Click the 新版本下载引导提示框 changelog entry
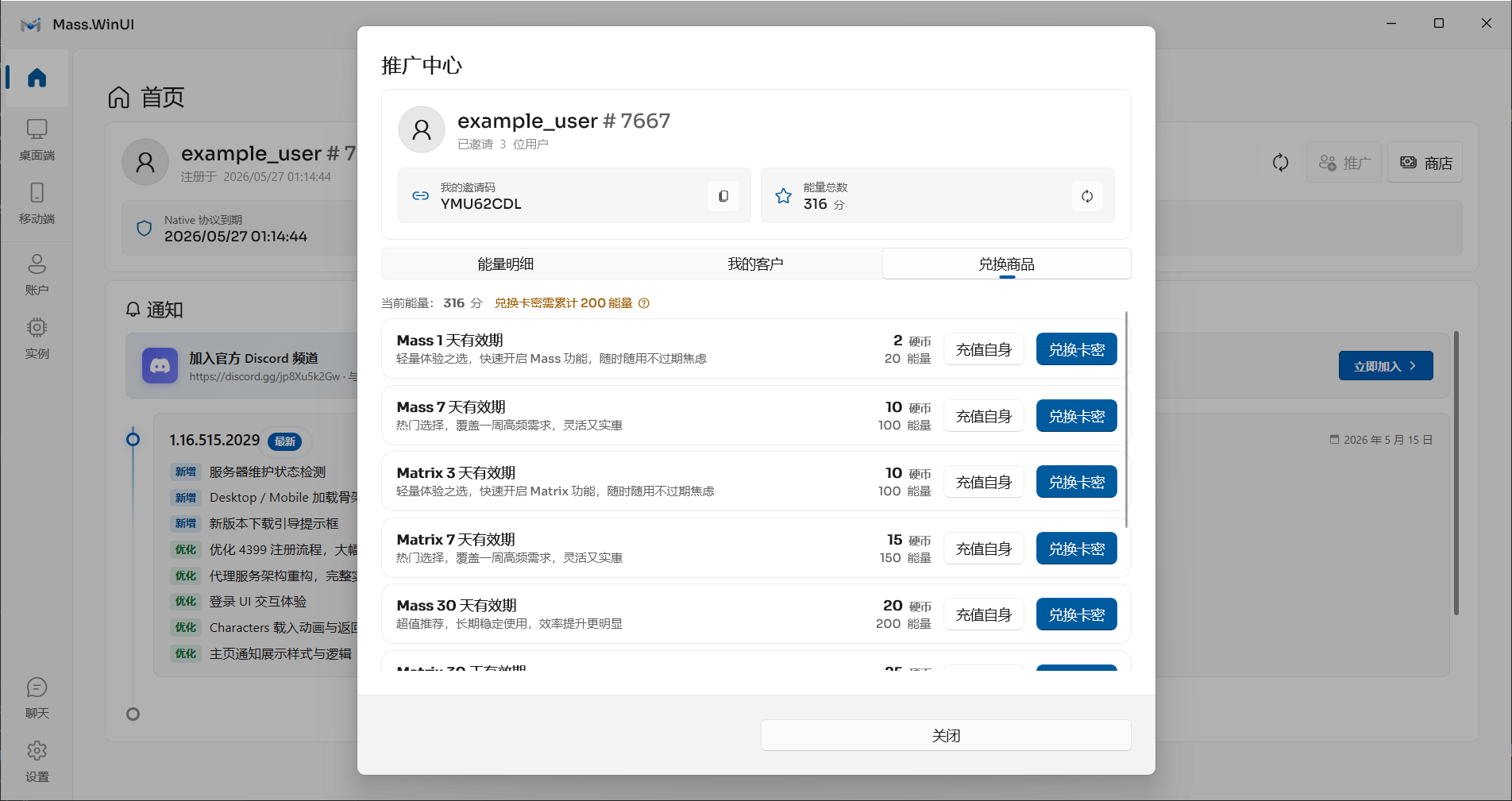This screenshot has height=801, width=1512. pyautogui.click(x=274, y=523)
